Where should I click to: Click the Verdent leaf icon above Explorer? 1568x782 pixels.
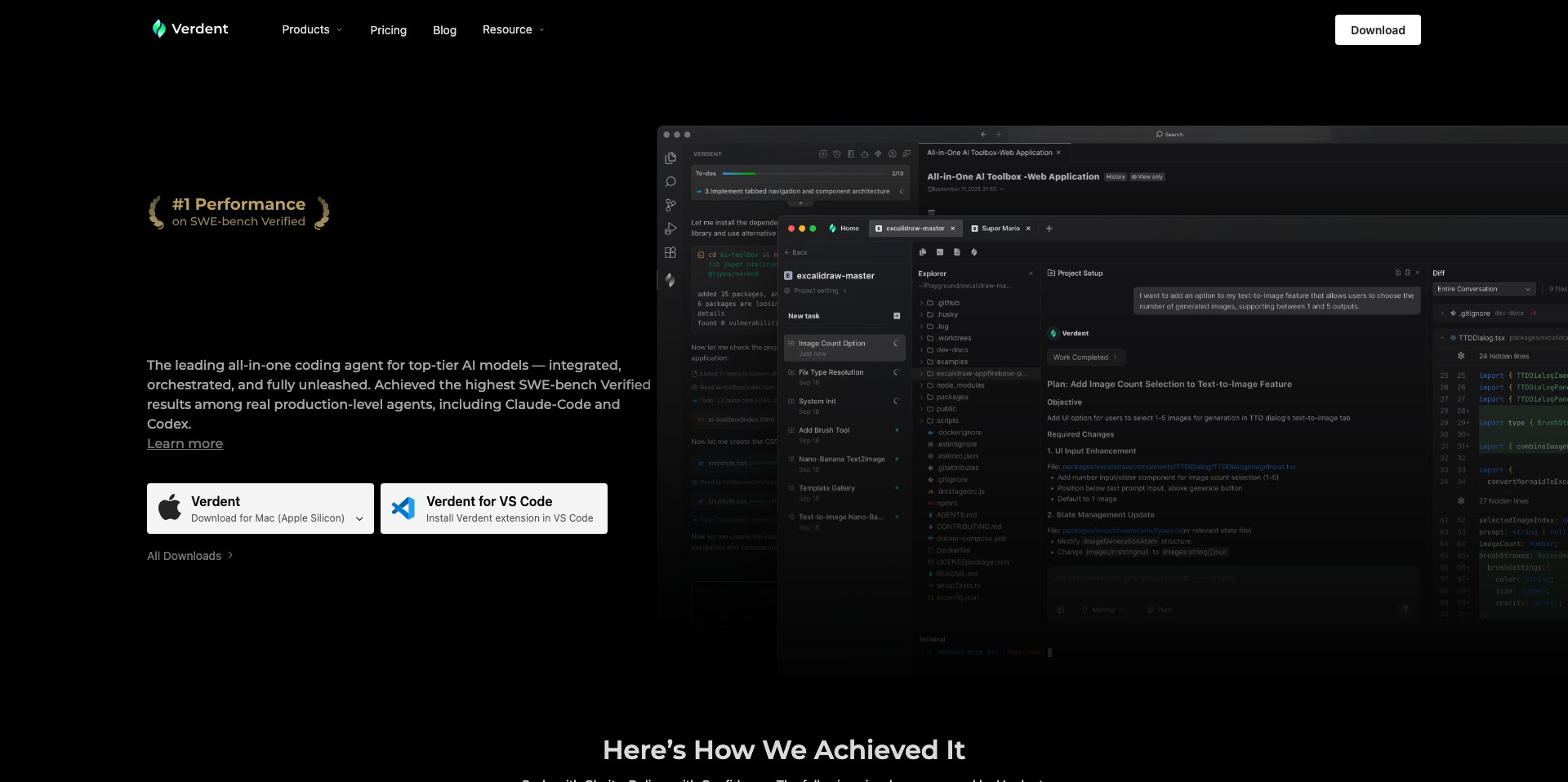[974, 252]
